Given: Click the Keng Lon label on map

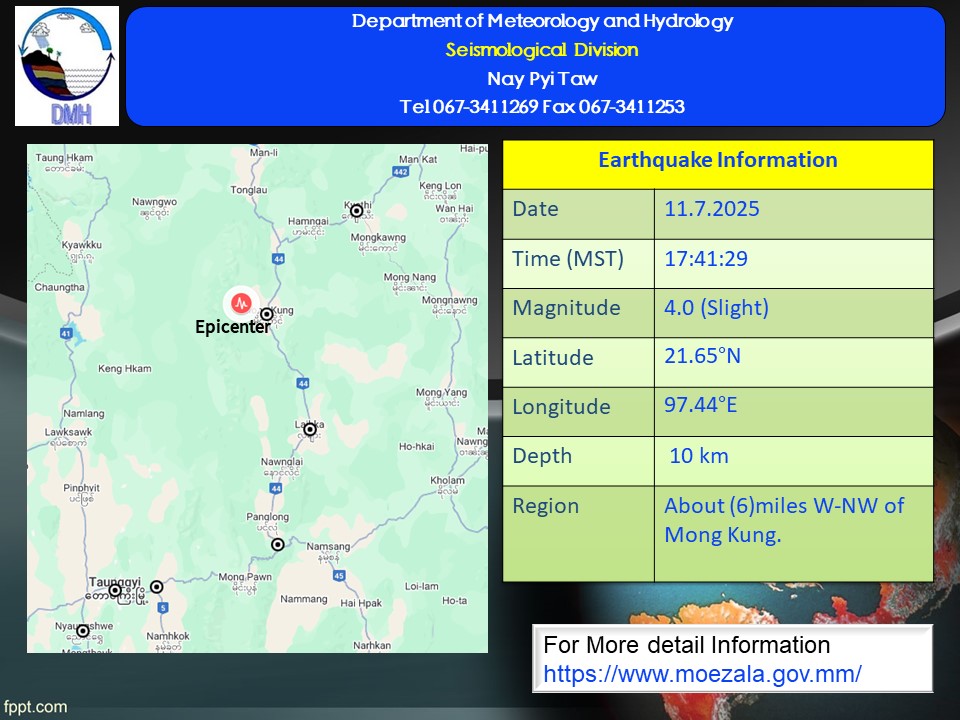Looking at the screenshot, I should pyautogui.click(x=440, y=186).
